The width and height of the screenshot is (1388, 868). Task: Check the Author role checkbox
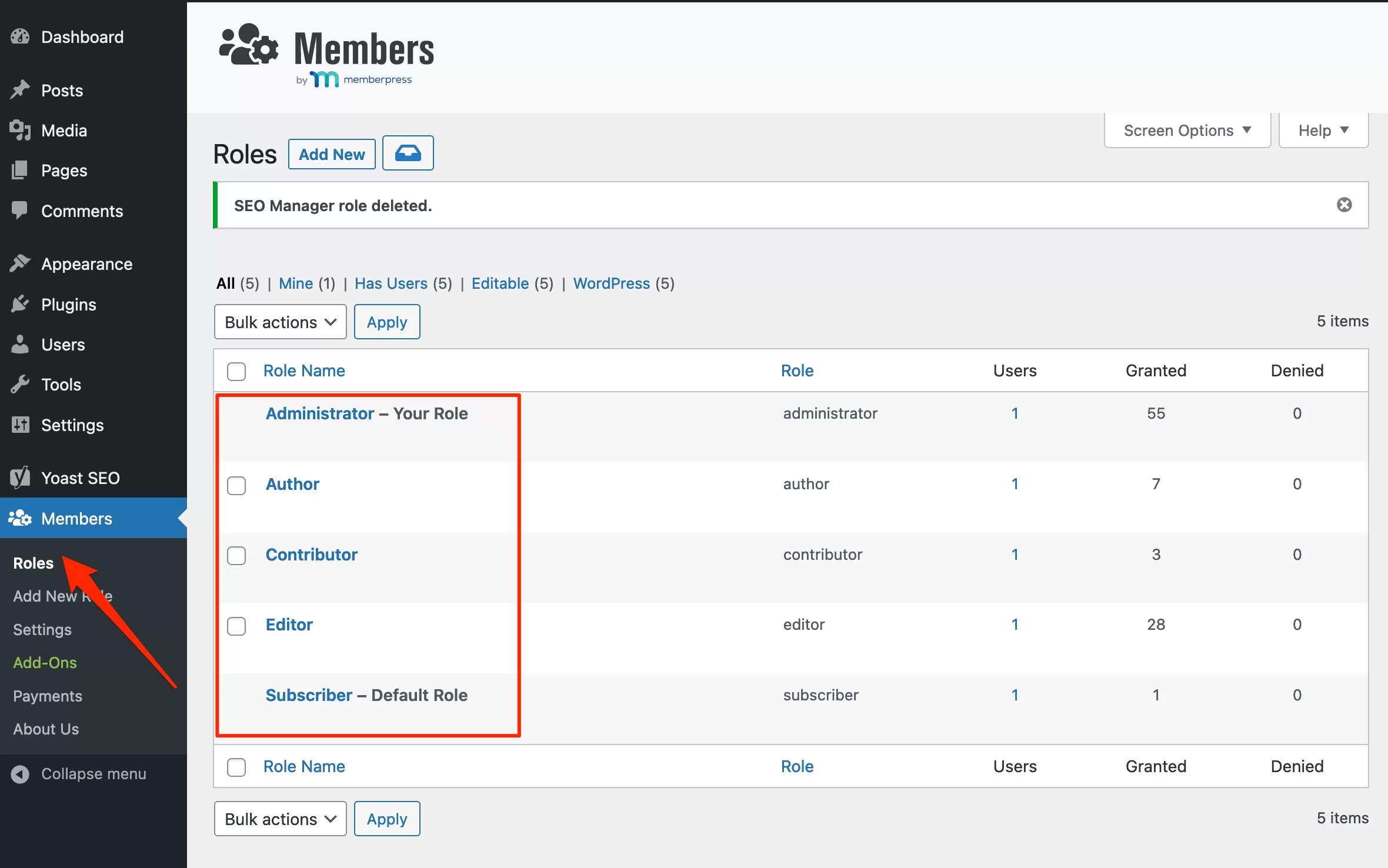[x=236, y=485]
